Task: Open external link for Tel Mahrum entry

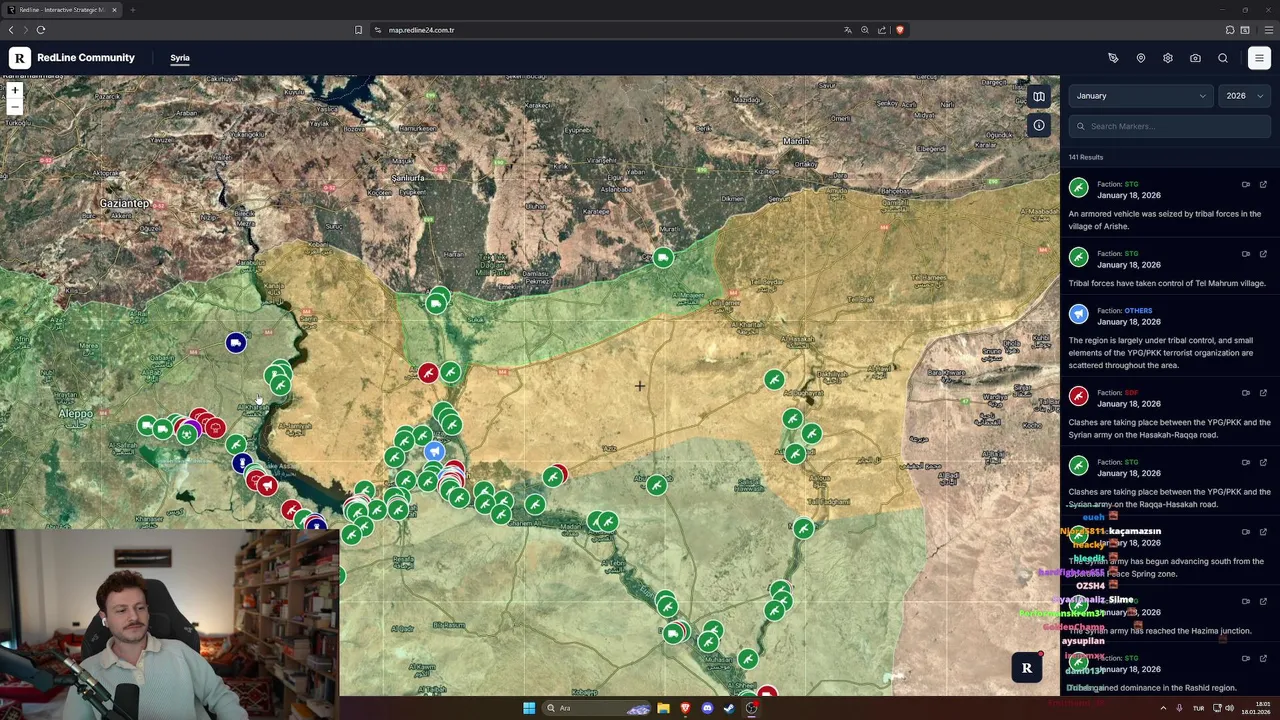Action: tap(1263, 254)
